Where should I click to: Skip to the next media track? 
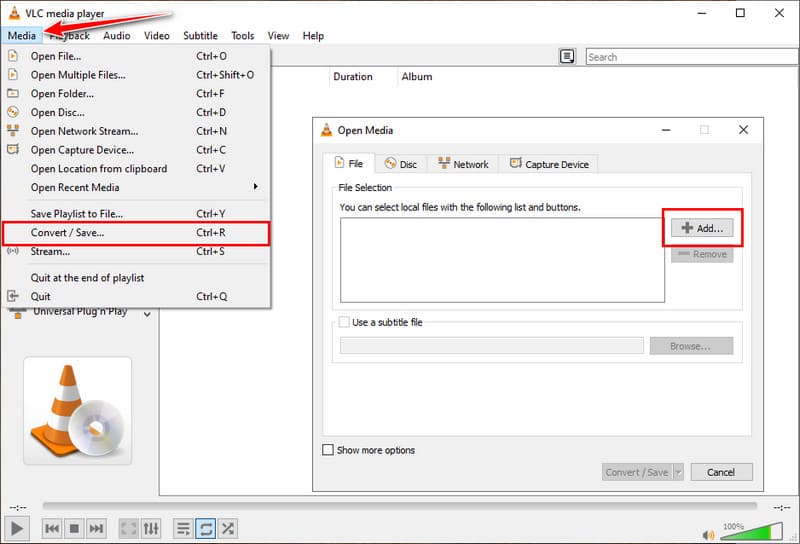(x=96, y=528)
